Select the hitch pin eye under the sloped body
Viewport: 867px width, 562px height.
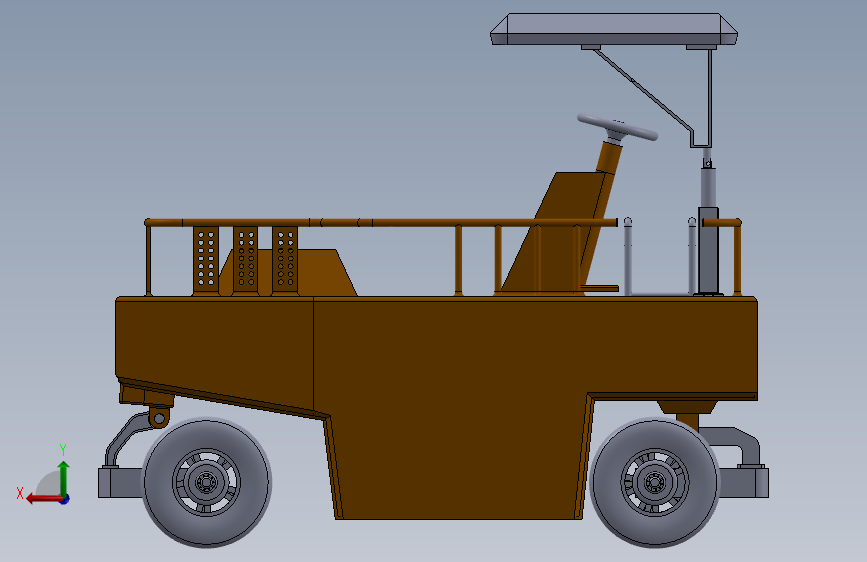[159, 418]
